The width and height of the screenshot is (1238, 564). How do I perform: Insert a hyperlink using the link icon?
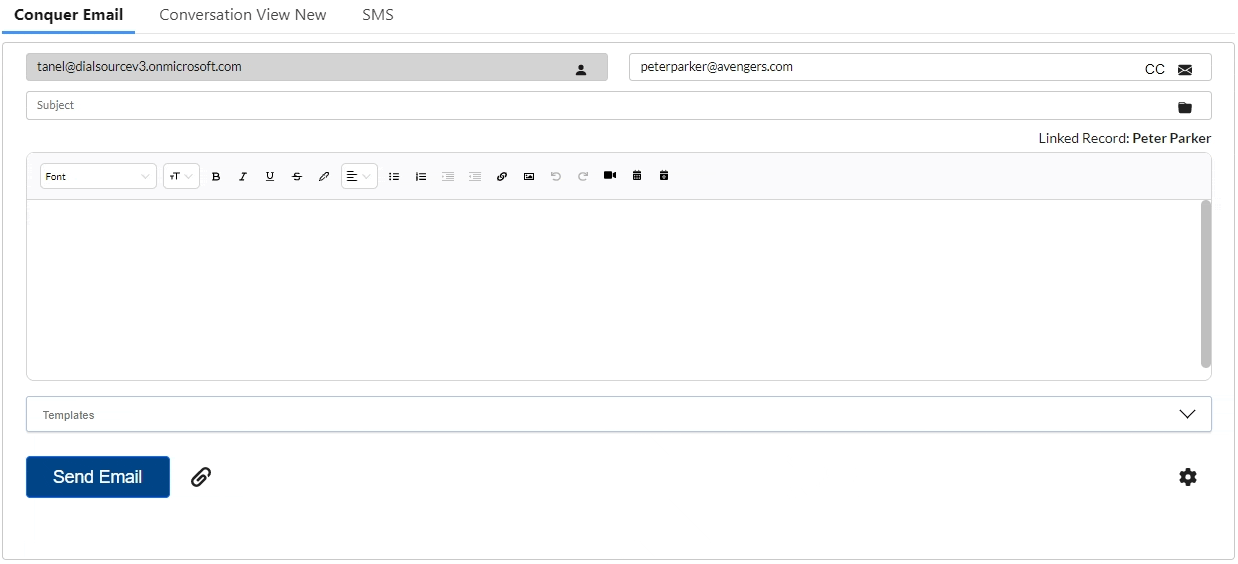coord(502,176)
